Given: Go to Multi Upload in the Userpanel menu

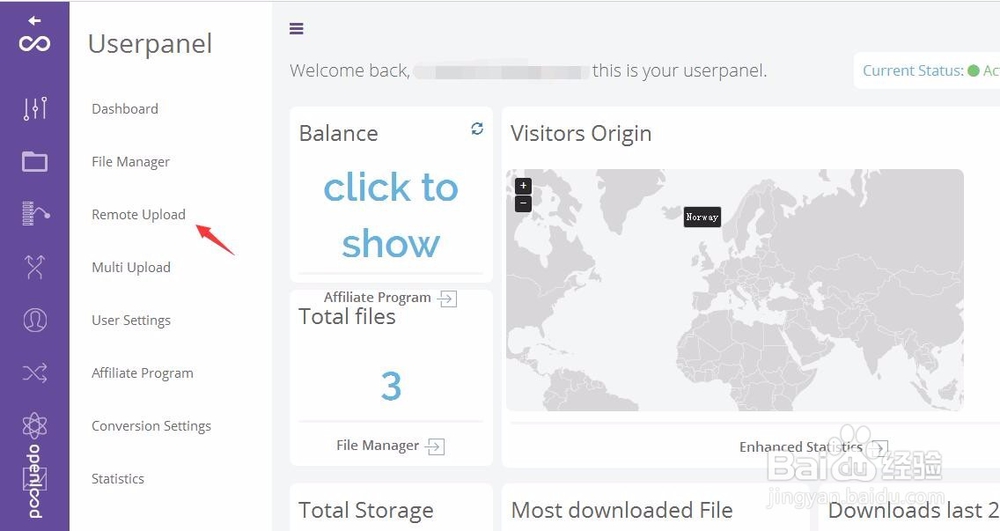Looking at the screenshot, I should 131,267.
